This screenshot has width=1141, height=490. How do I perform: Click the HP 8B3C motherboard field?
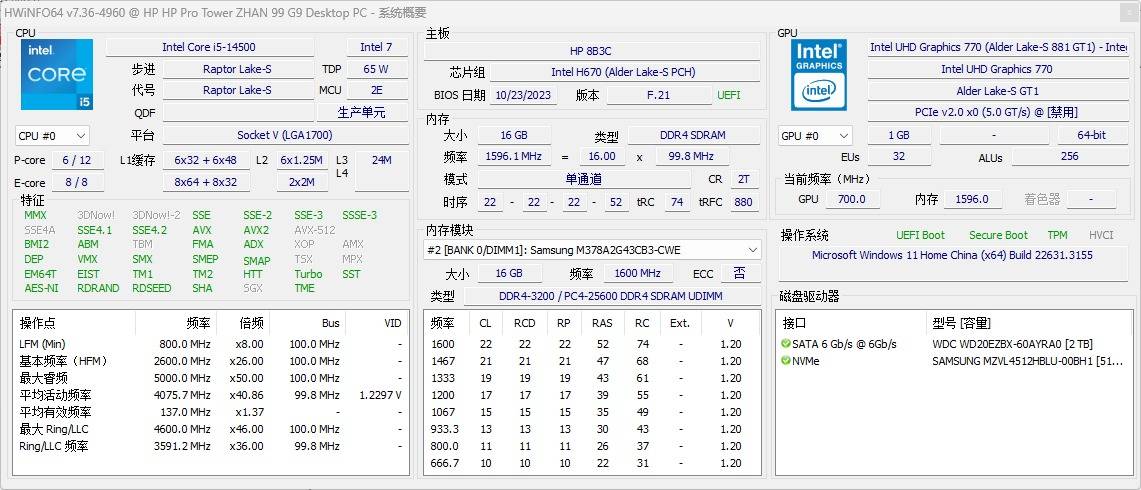click(590, 51)
